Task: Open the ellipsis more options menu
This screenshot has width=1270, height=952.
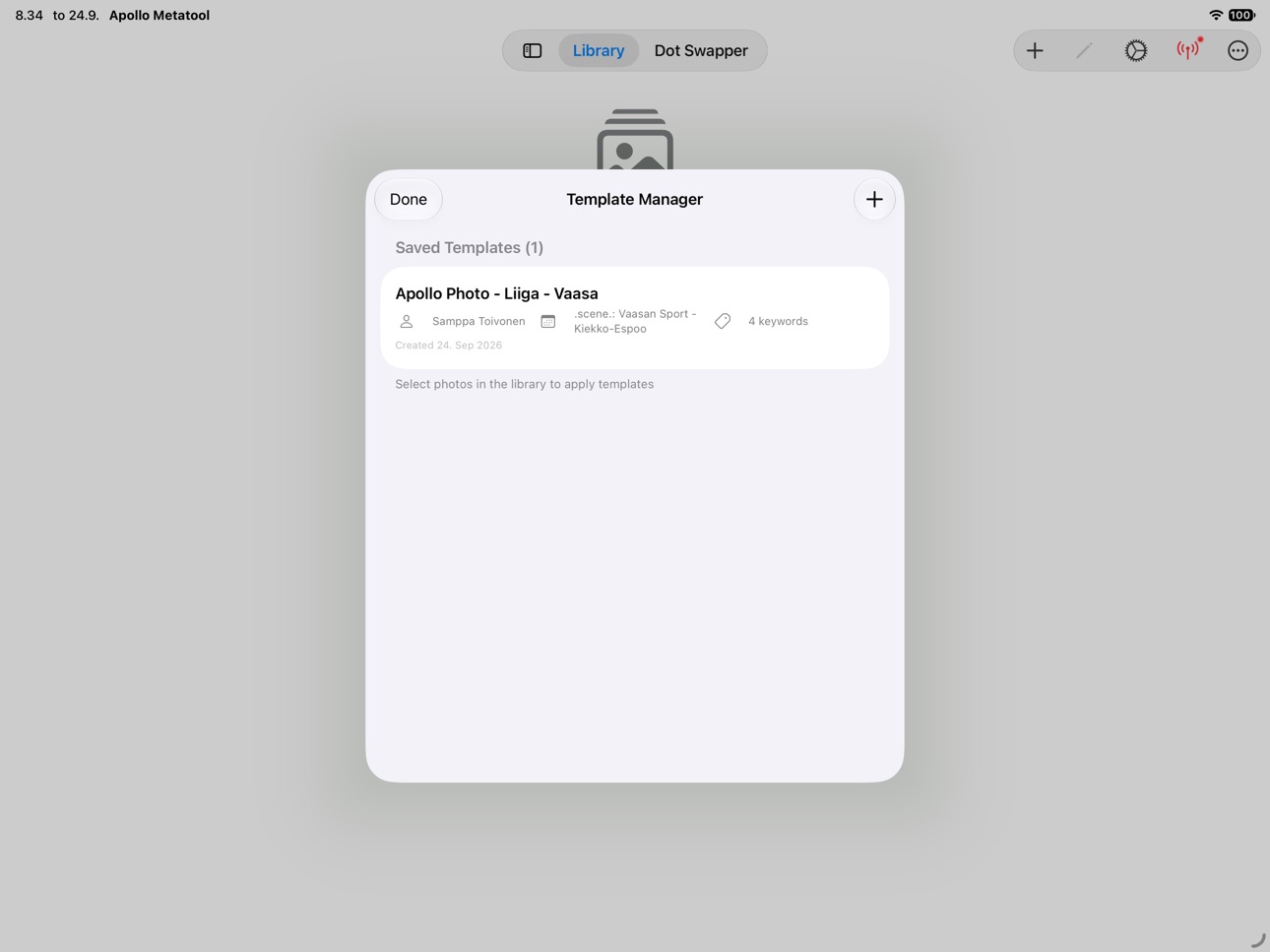Action: click(x=1238, y=50)
